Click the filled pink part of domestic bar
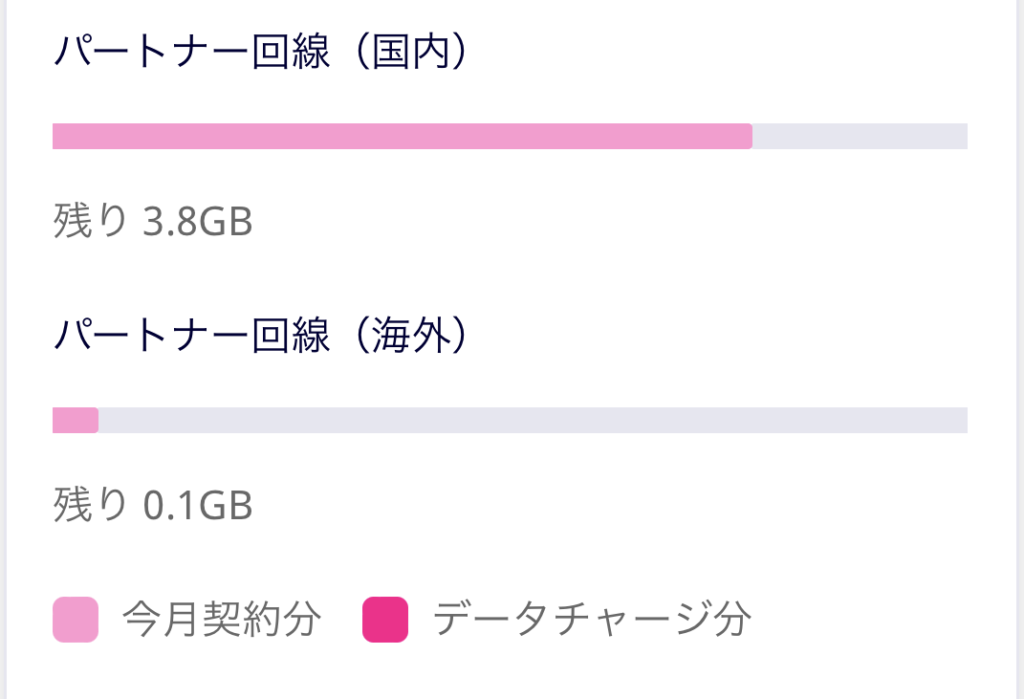 [402, 136]
